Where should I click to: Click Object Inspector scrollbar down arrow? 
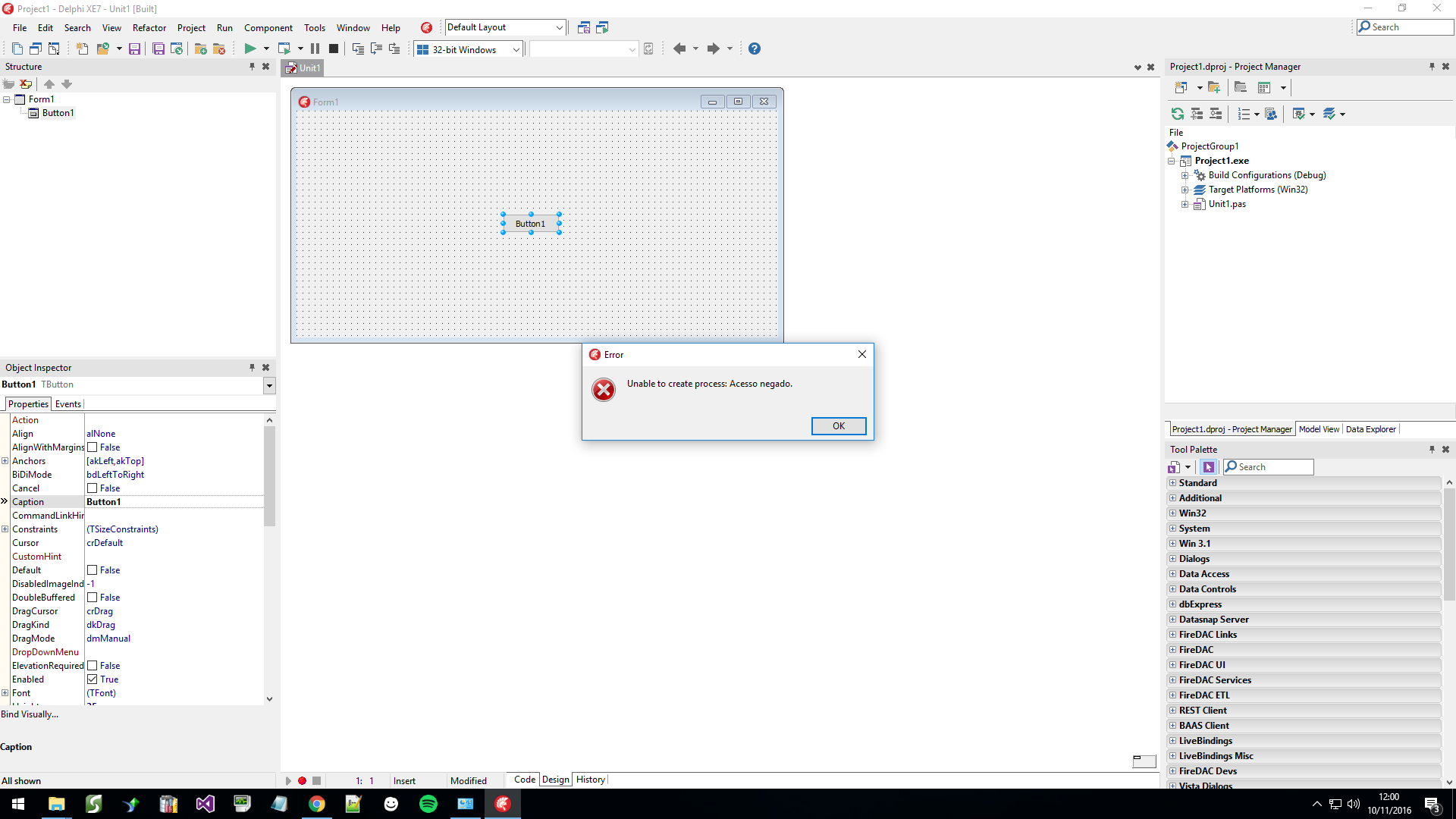(269, 699)
